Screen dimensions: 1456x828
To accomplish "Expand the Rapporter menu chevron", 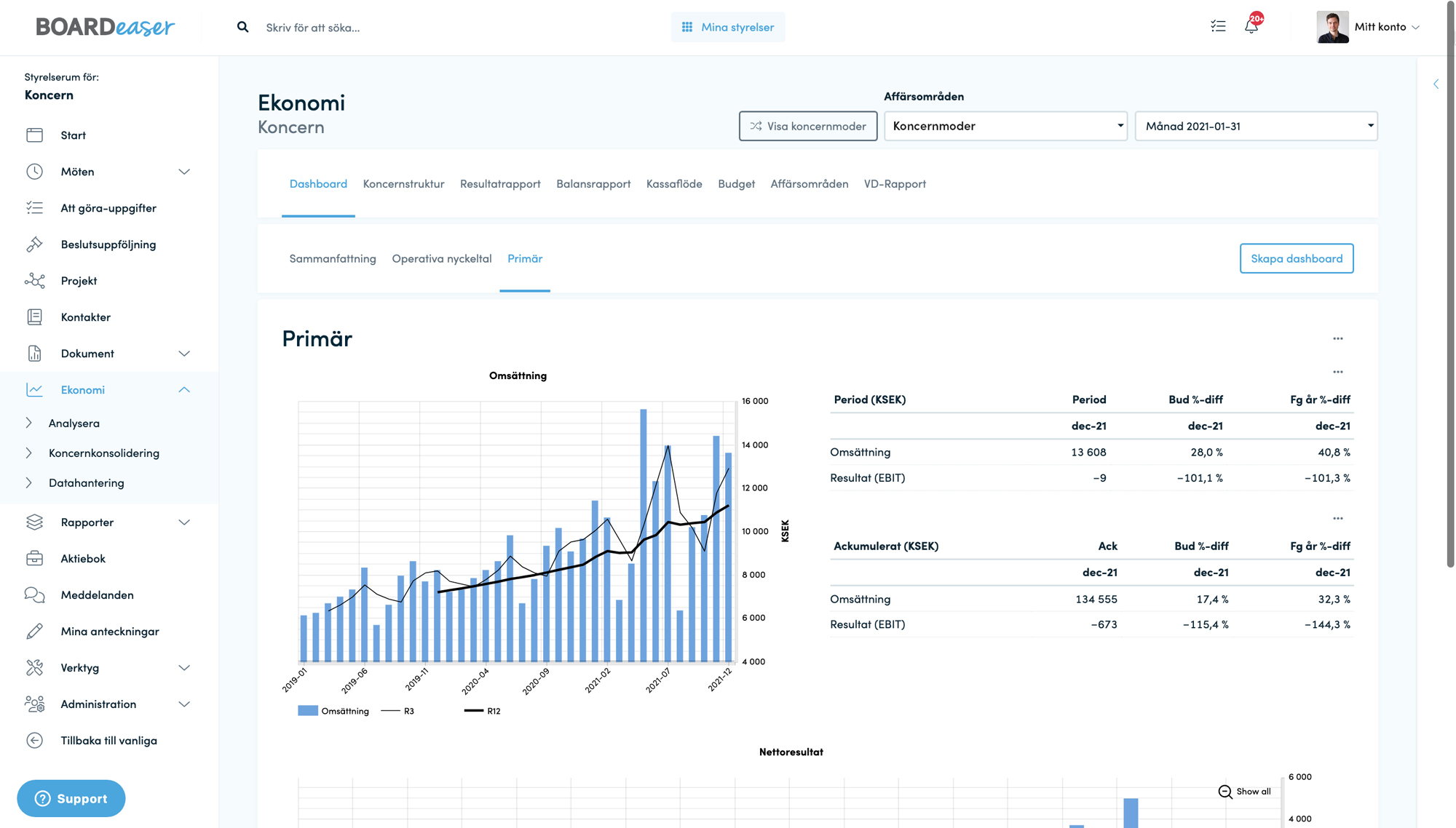I will (x=184, y=522).
